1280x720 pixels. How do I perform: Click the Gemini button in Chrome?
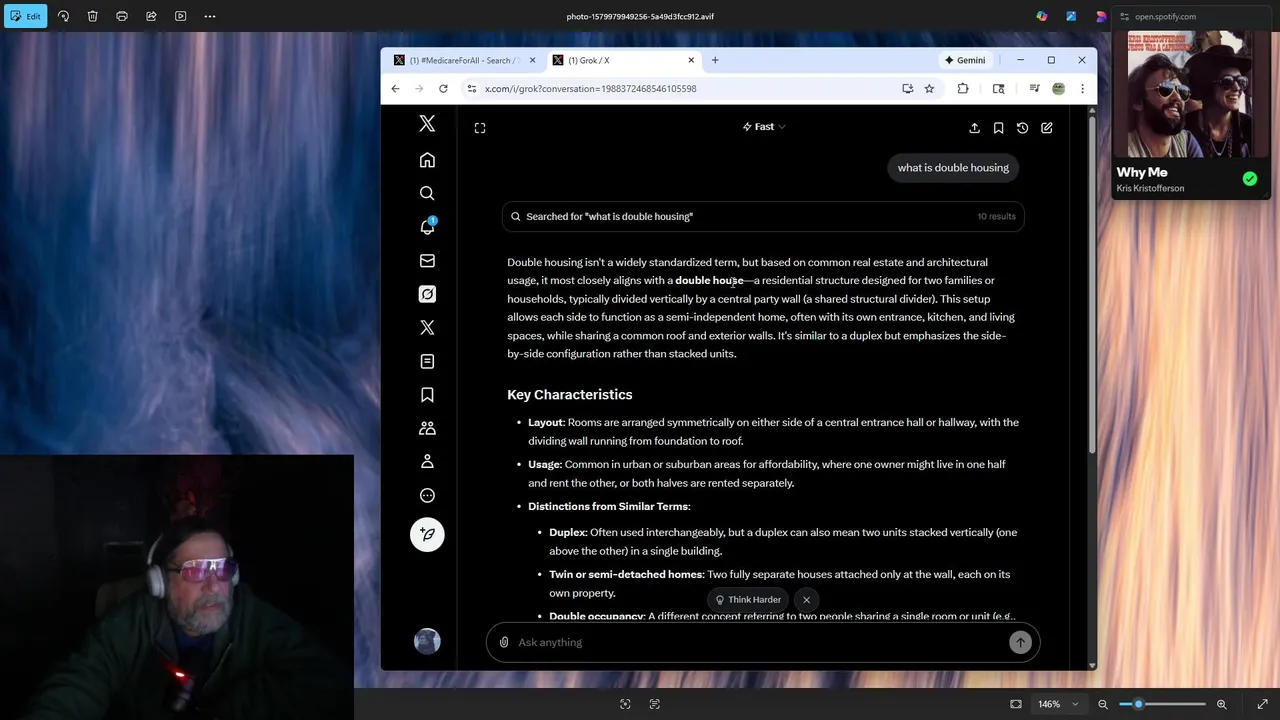965,60
